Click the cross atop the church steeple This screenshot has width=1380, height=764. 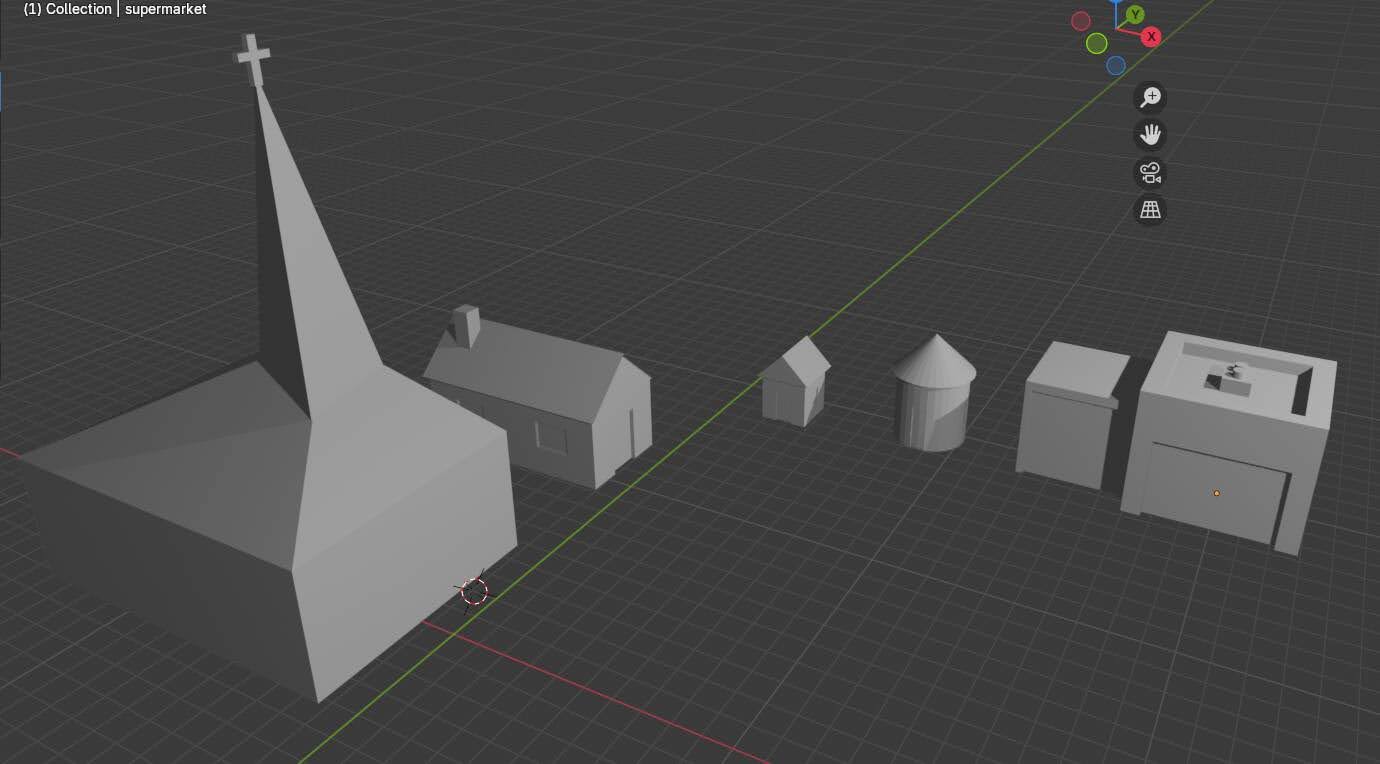click(253, 58)
